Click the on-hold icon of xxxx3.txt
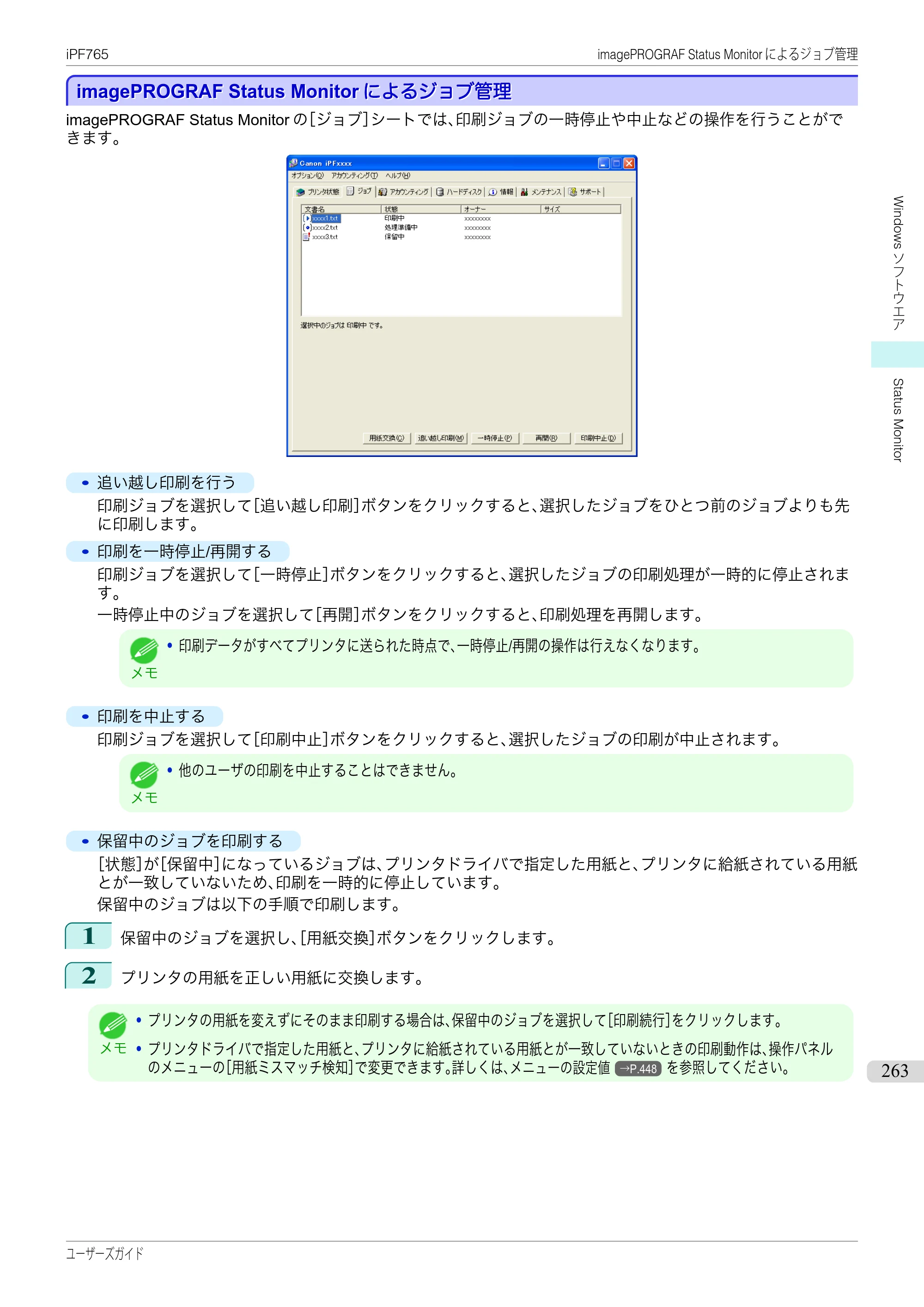The width and height of the screenshot is (924, 1307). tap(307, 237)
